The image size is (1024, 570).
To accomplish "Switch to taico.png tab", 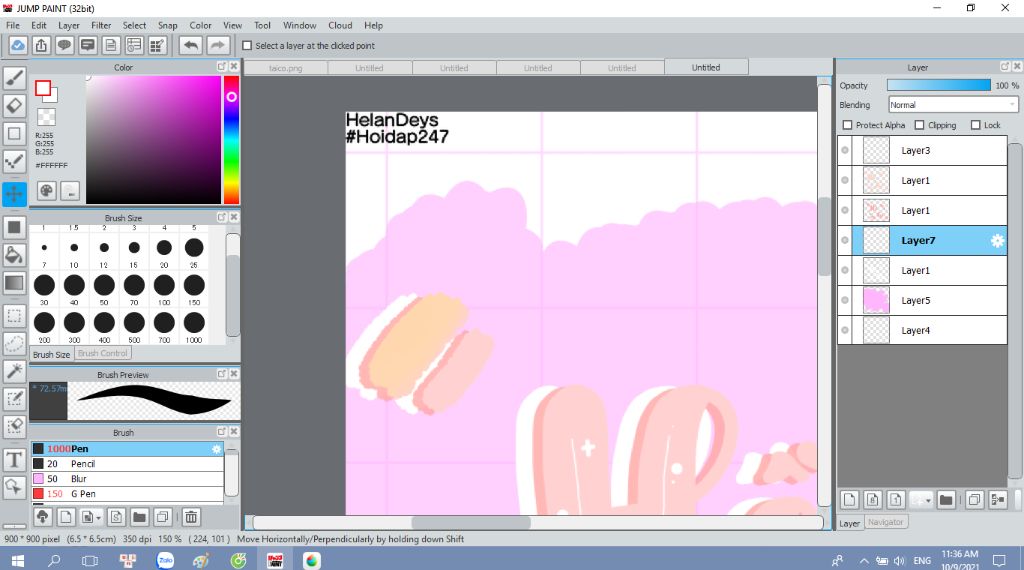I will coord(286,68).
